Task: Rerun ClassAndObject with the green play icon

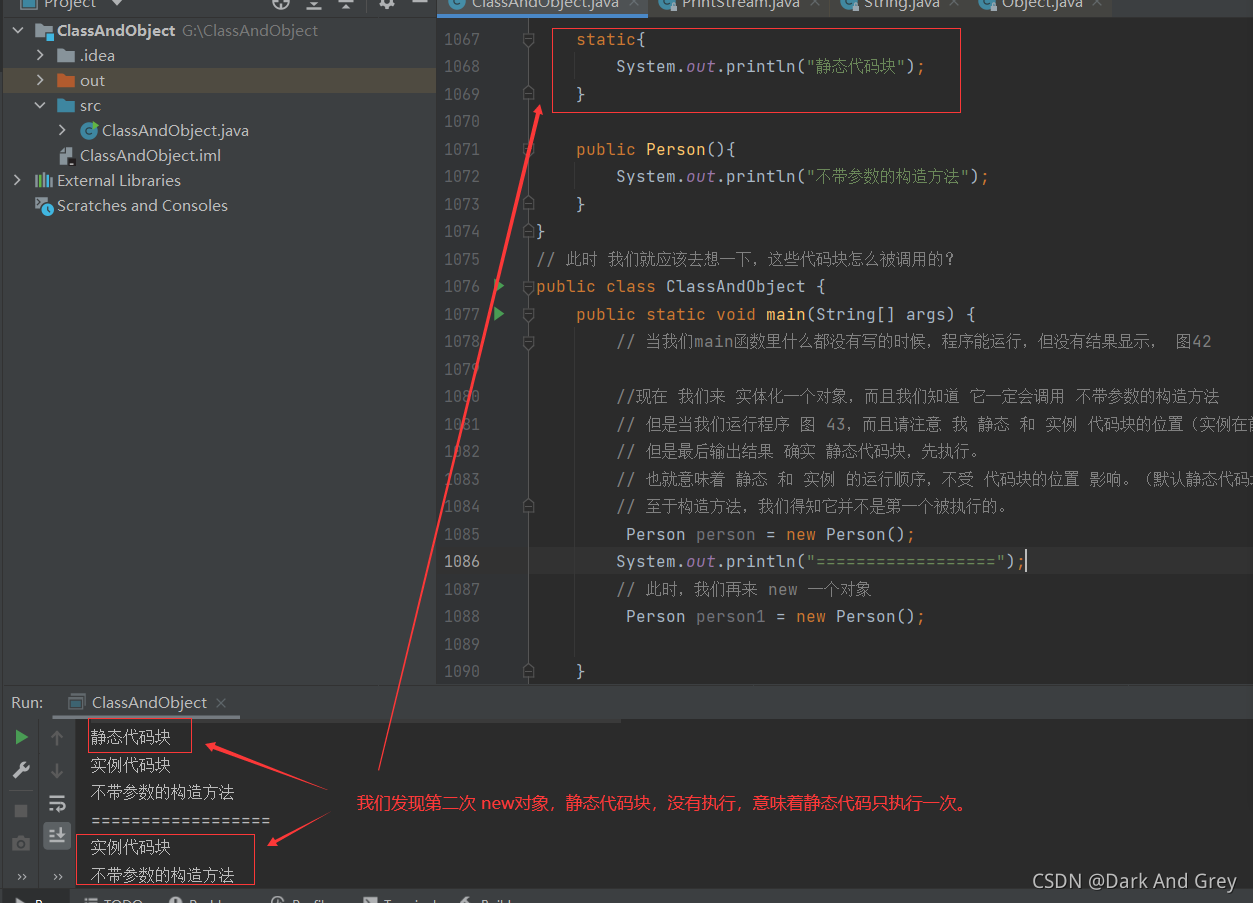Action: click(21, 737)
